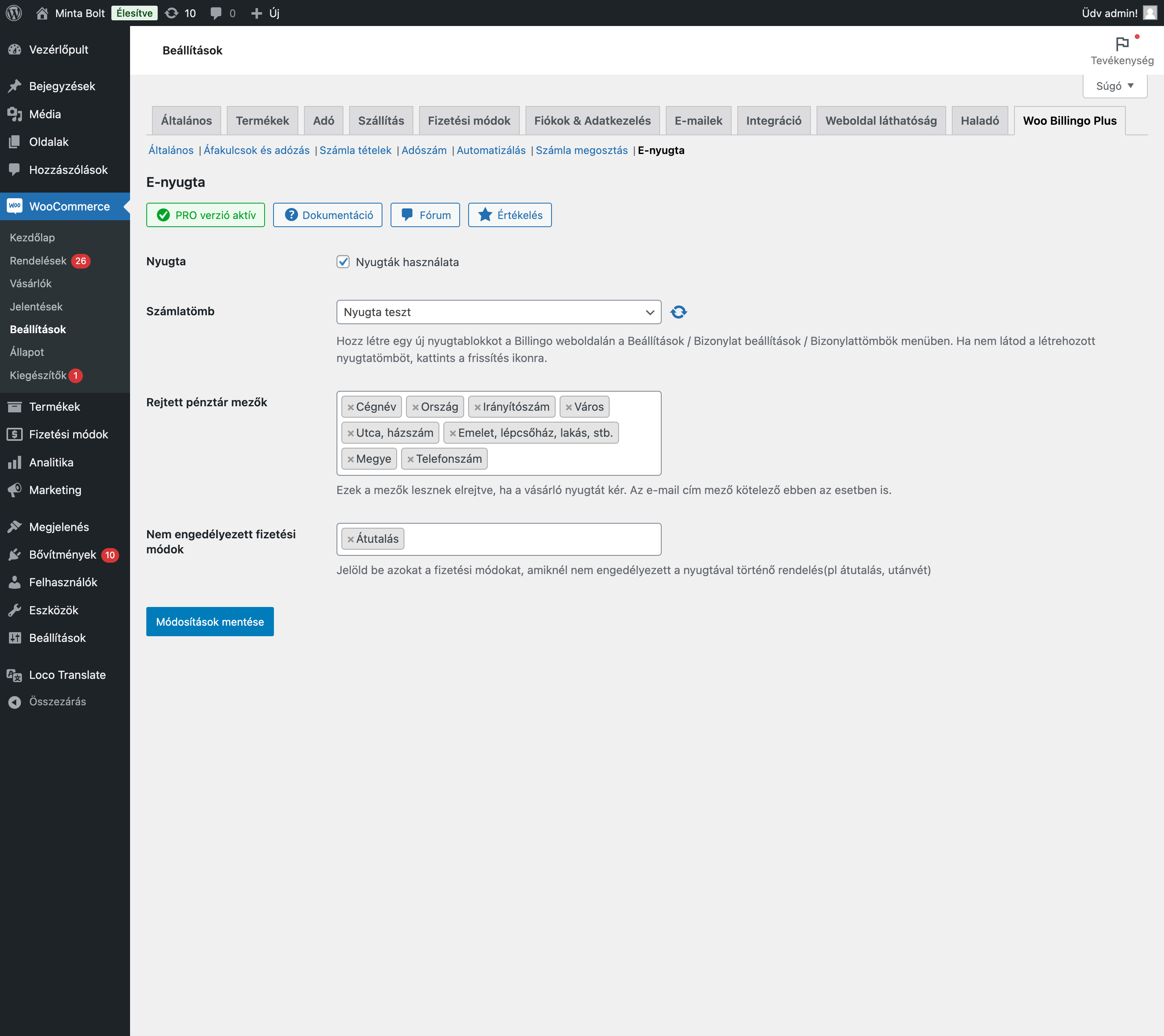Expand the Súgó help dropdown

click(x=1114, y=86)
